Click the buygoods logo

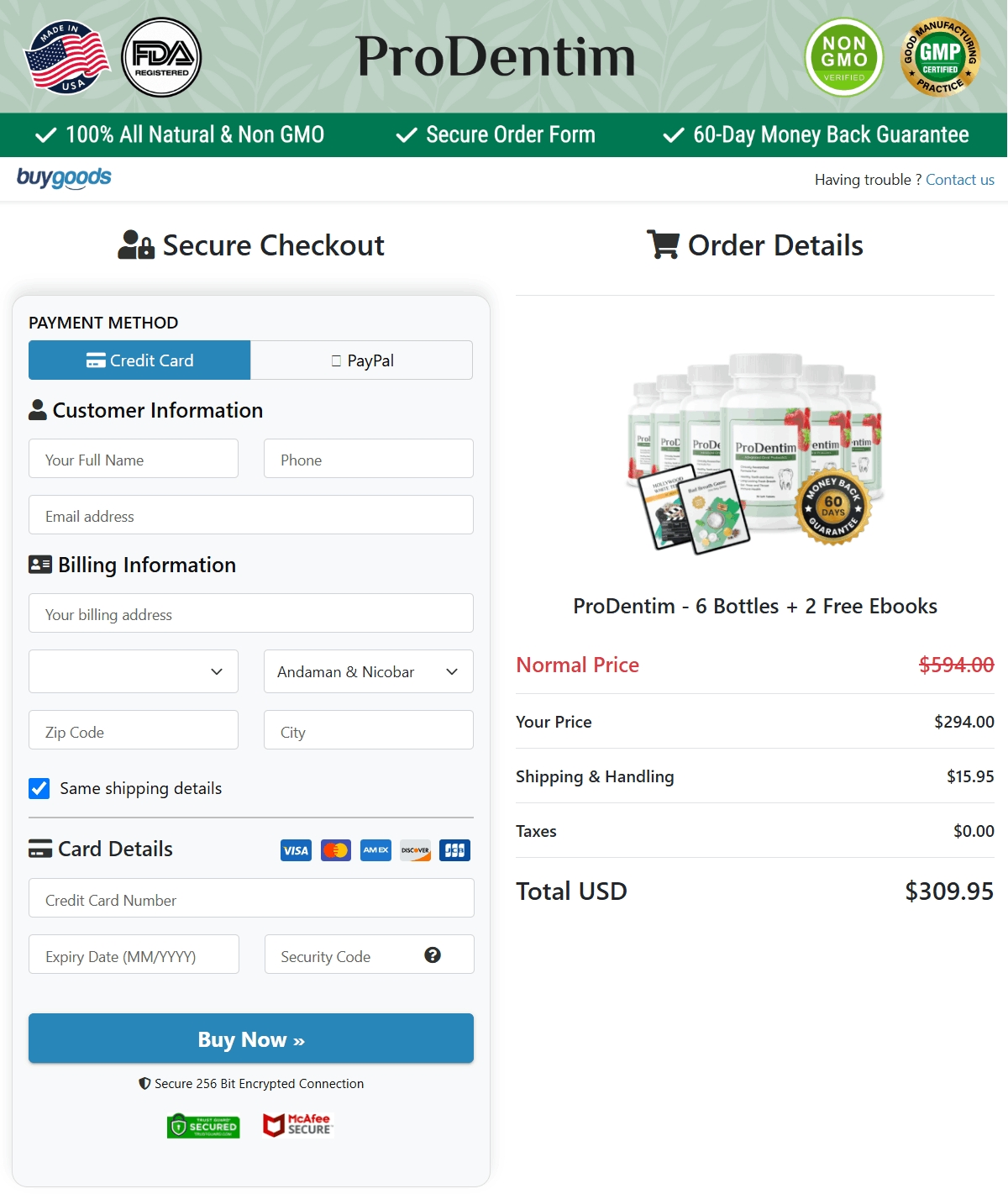[64, 177]
